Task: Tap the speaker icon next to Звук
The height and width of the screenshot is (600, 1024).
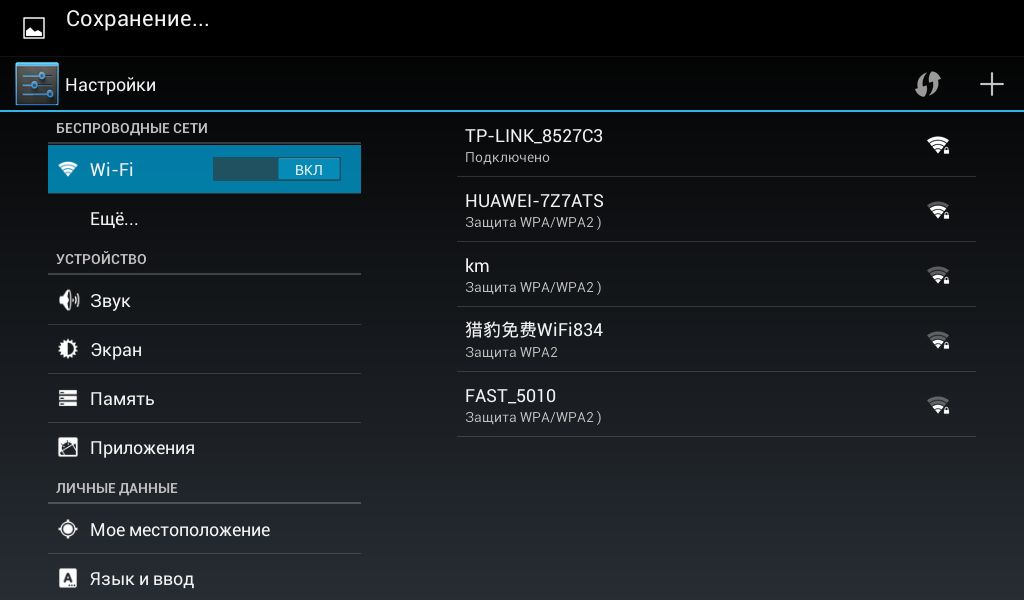Action: click(x=69, y=300)
